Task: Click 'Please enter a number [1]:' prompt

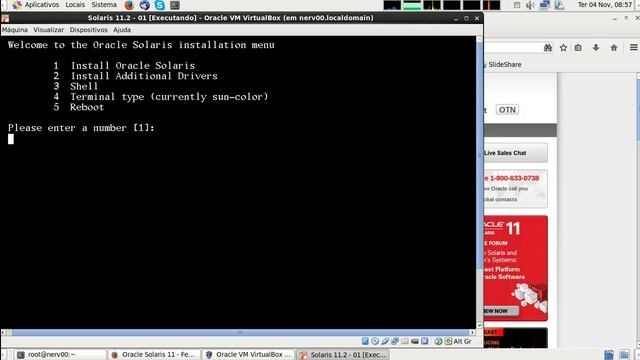Action: tap(81, 128)
